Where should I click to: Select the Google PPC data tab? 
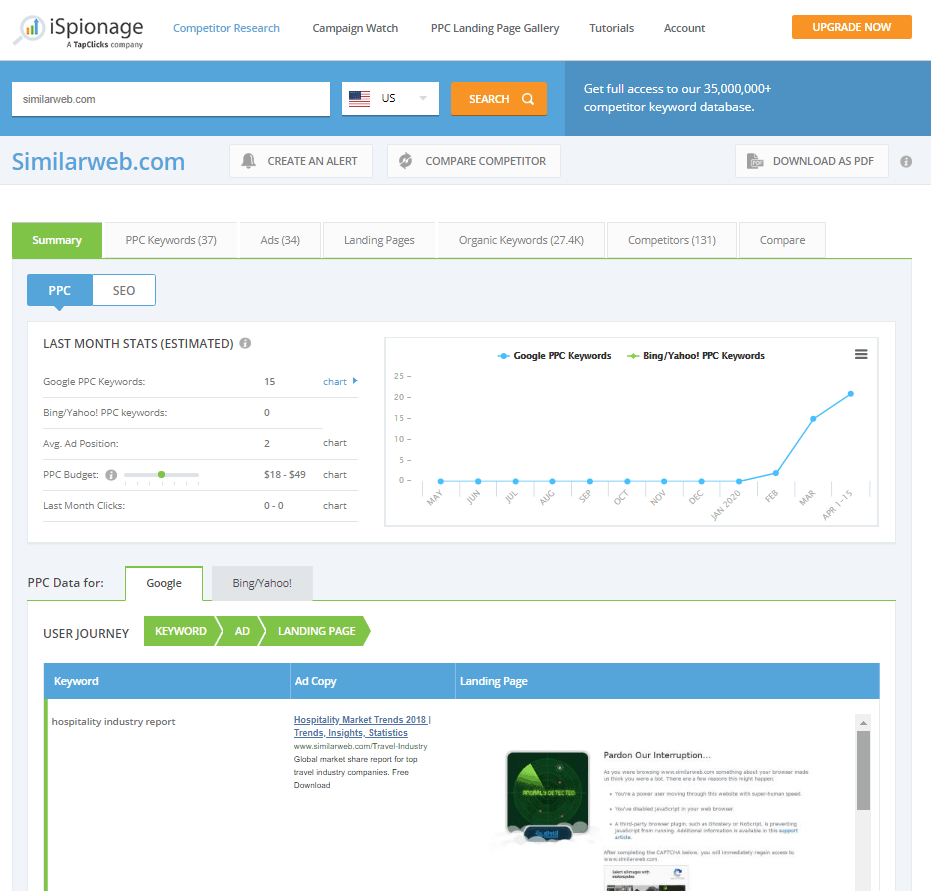click(x=164, y=583)
